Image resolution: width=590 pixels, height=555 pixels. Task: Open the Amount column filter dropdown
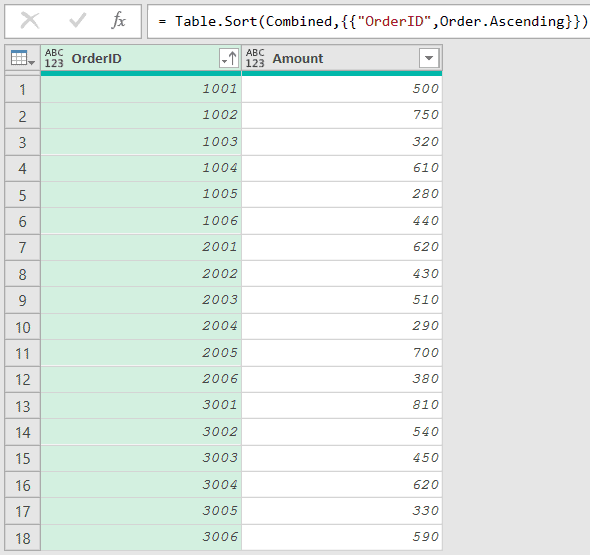click(429, 58)
